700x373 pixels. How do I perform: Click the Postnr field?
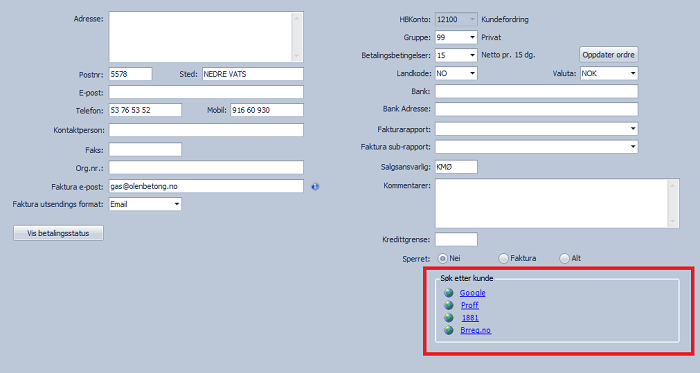(130, 74)
